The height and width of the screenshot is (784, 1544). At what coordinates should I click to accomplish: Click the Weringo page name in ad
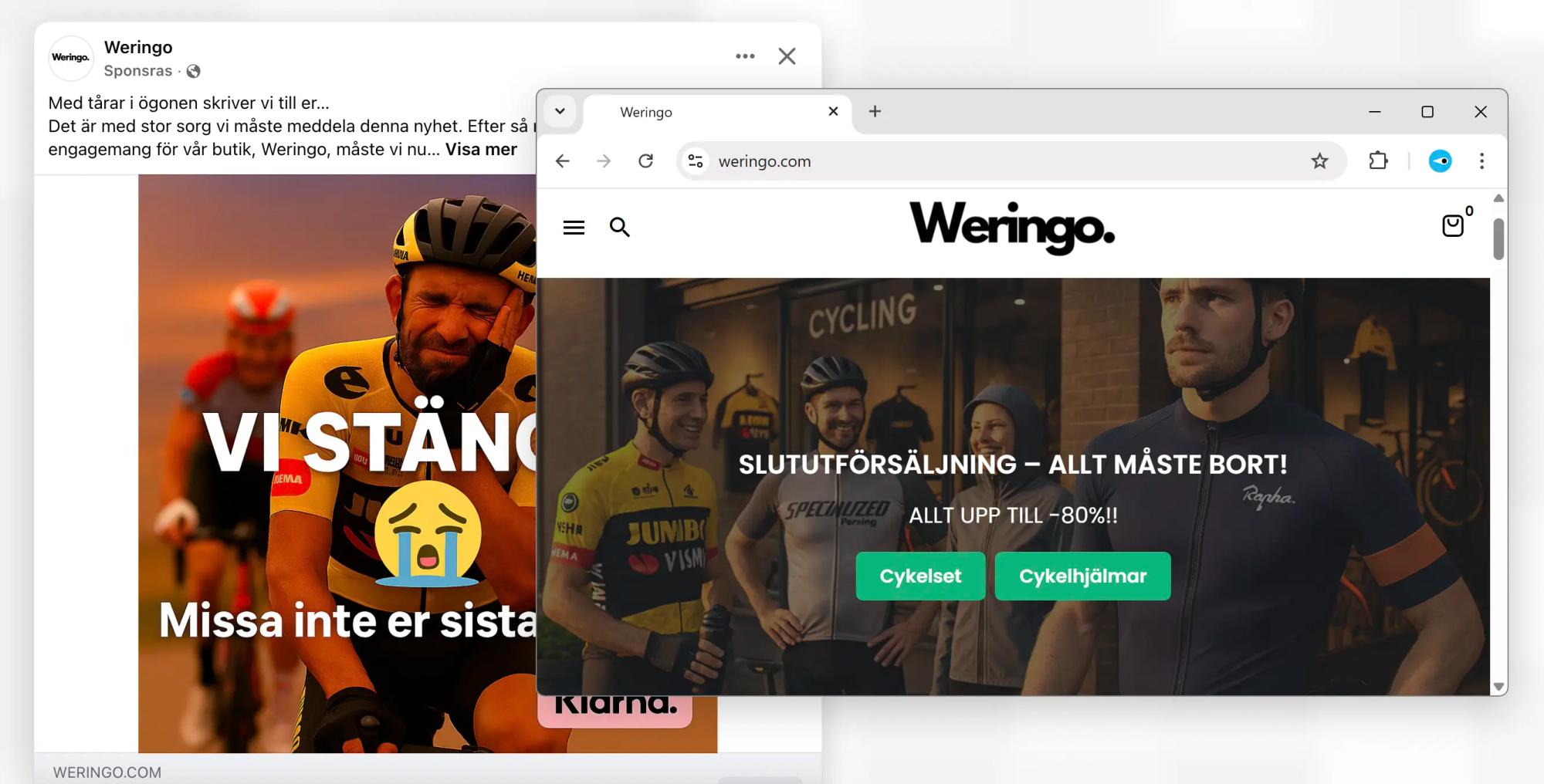click(x=138, y=47)
